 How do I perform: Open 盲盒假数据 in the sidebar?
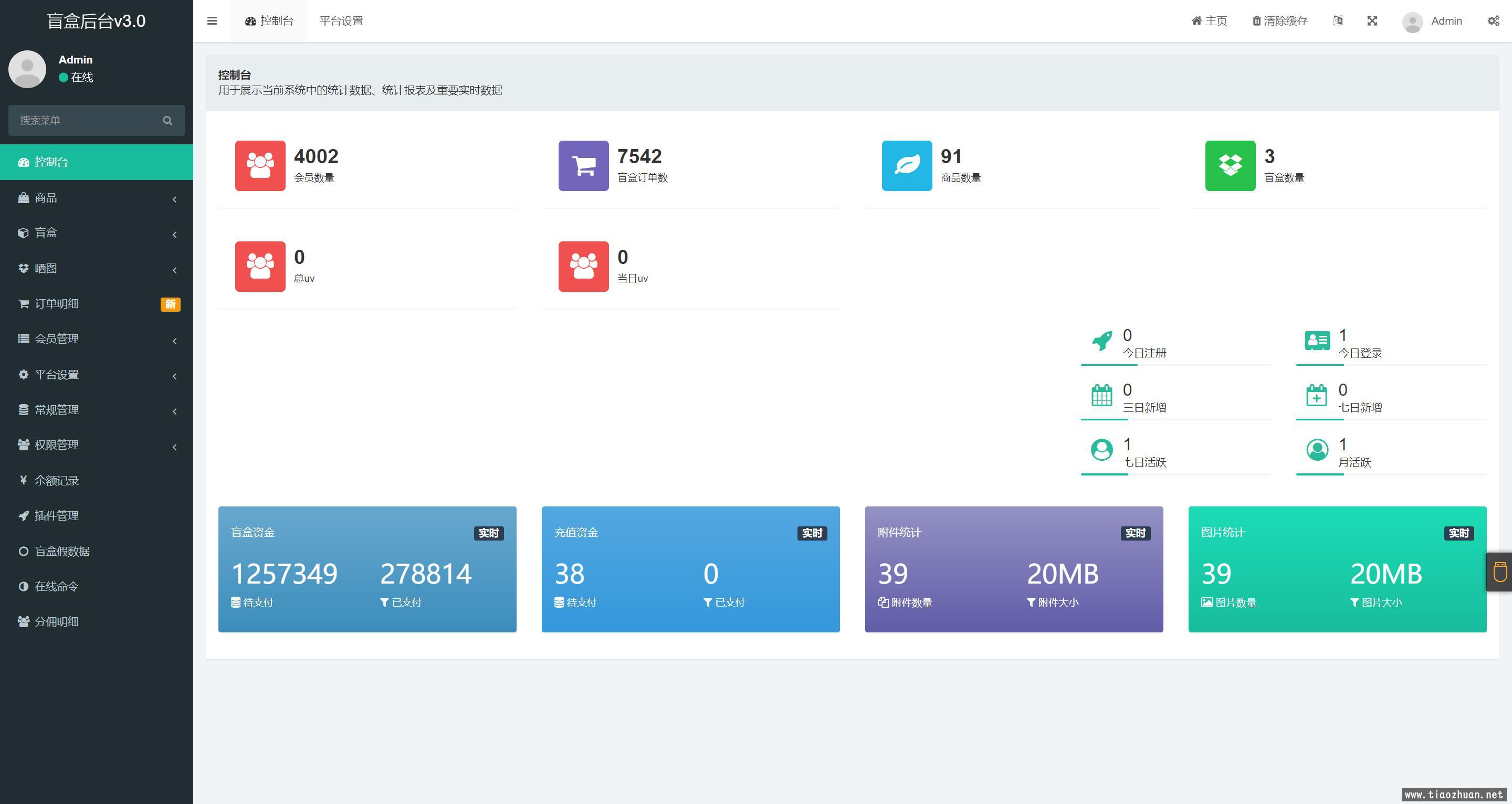click(96, 551)
